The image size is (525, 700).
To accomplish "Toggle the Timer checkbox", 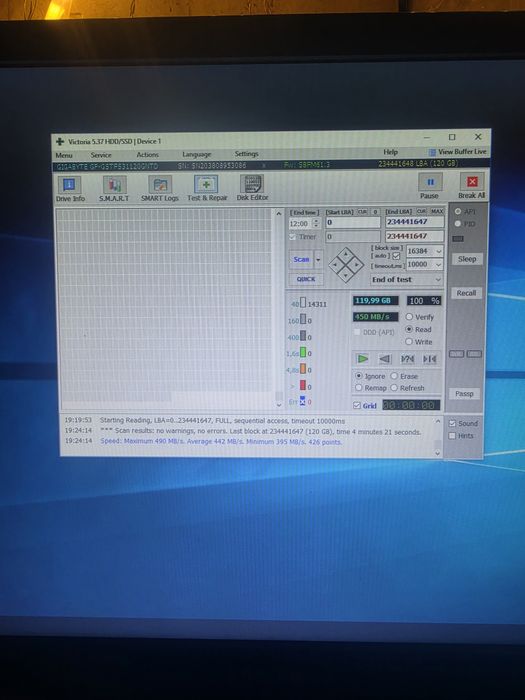I will (x=293, y=237).
